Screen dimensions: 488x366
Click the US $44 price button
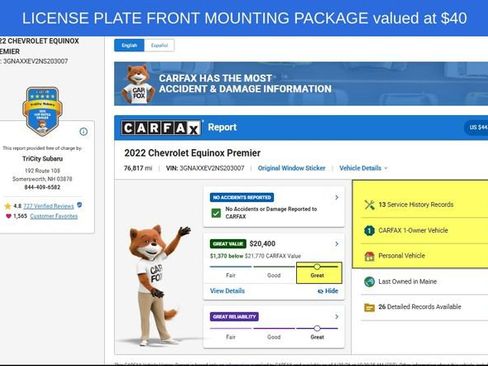[477, 127]
